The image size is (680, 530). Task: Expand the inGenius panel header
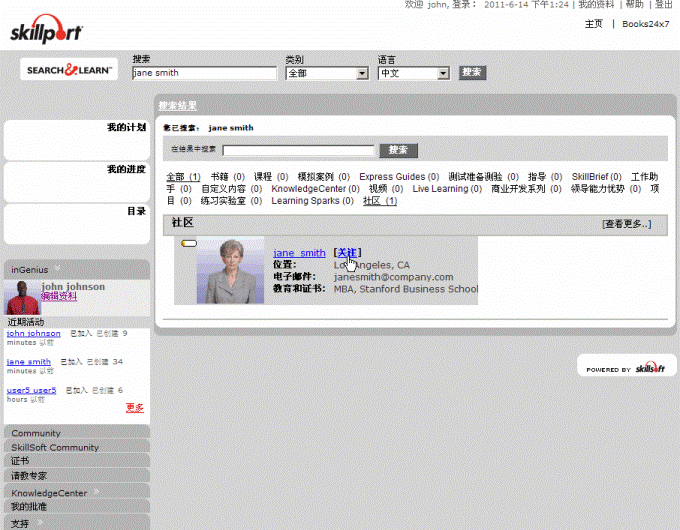click(77, 269)
